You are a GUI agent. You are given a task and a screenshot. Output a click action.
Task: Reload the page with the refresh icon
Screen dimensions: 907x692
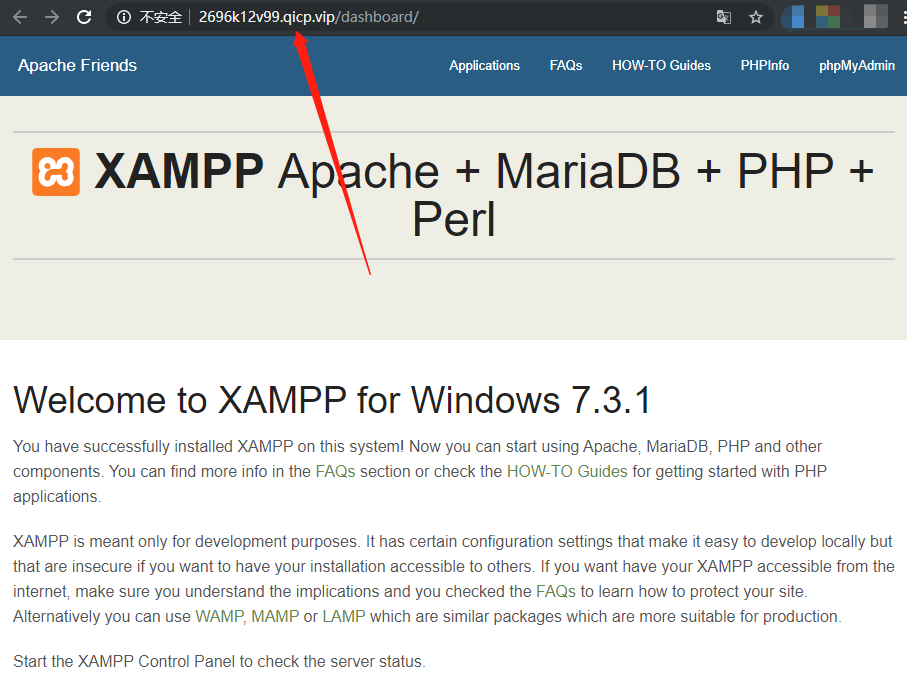pyautogui.click(x=84, y=17)
